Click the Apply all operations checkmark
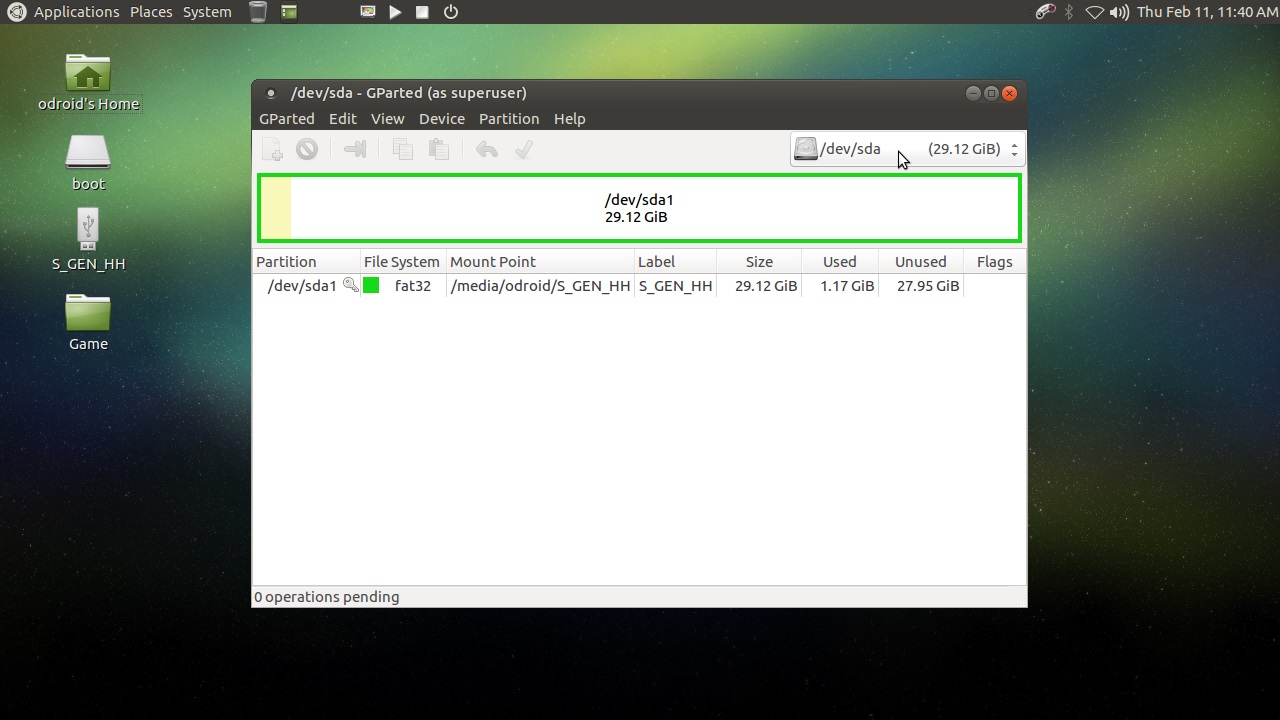 click(x=523, y=150)
